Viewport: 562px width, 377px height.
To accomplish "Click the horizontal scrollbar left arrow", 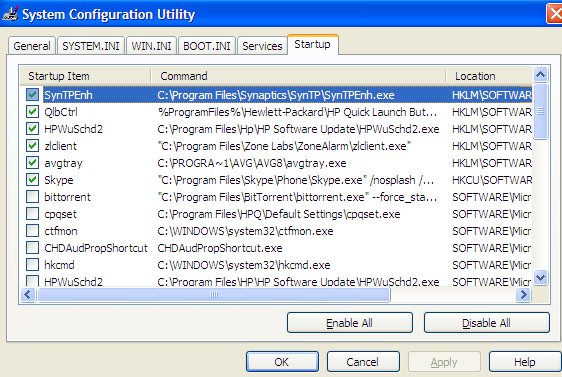I will click(x=28, y=295).
